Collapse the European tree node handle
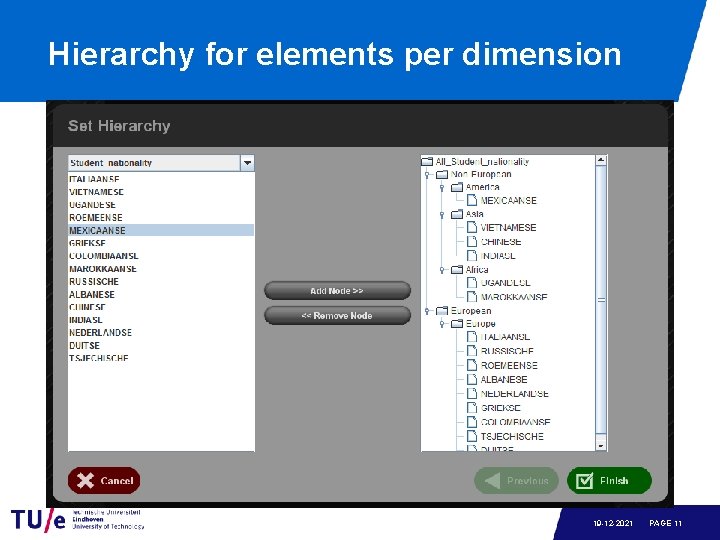 click(x=427, y=311)
